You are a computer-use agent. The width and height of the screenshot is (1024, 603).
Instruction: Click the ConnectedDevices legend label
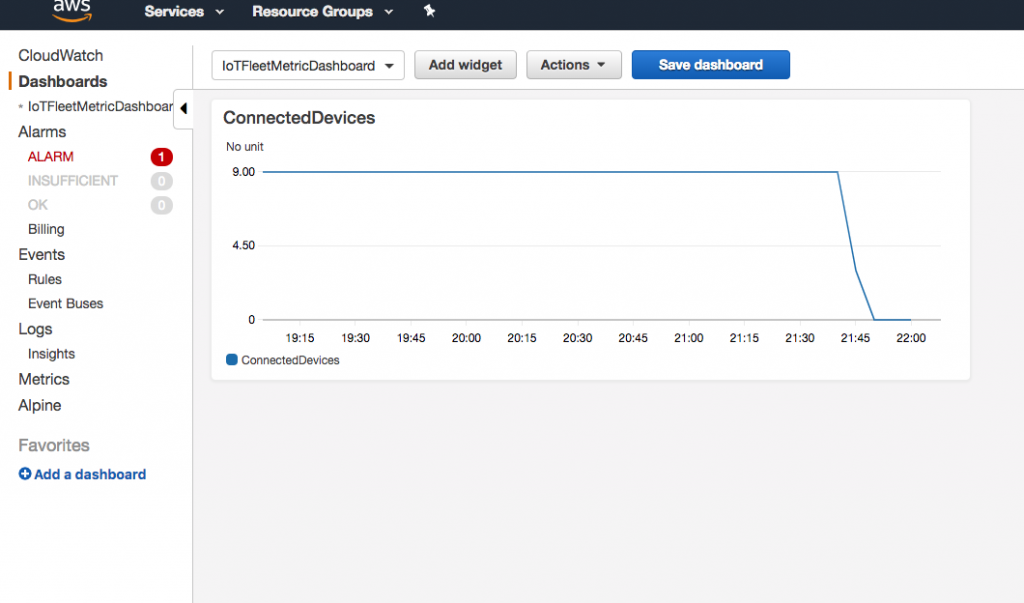290,360
